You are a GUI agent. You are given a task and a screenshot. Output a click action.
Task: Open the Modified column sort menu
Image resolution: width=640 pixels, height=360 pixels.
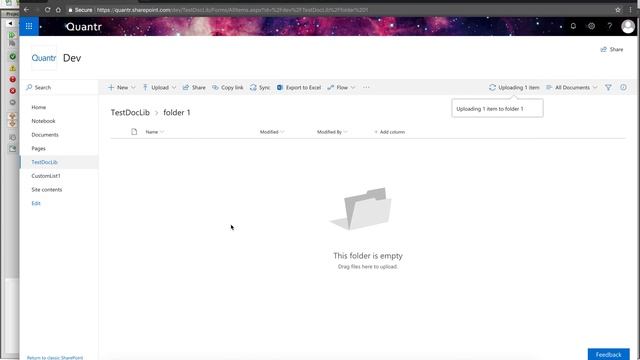272,132
